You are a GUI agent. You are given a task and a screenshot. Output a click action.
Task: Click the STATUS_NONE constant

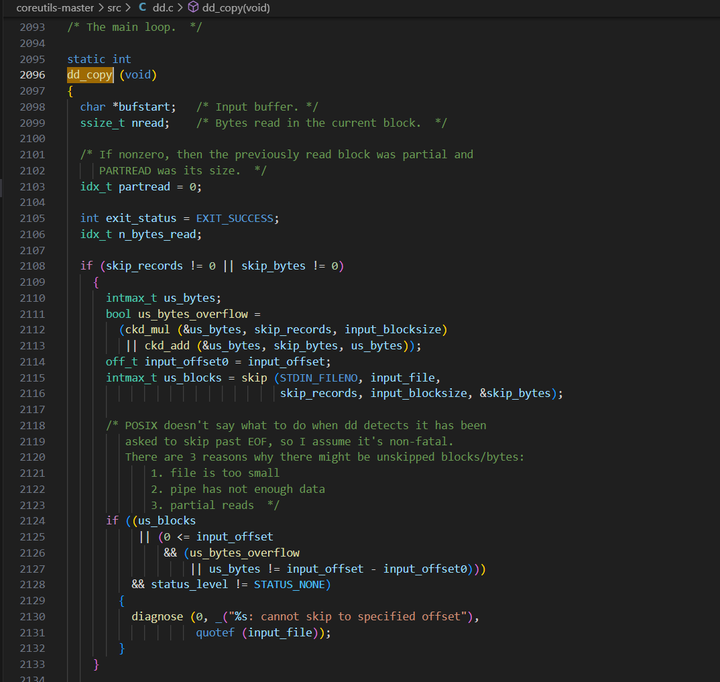click(x=290, y=584)
